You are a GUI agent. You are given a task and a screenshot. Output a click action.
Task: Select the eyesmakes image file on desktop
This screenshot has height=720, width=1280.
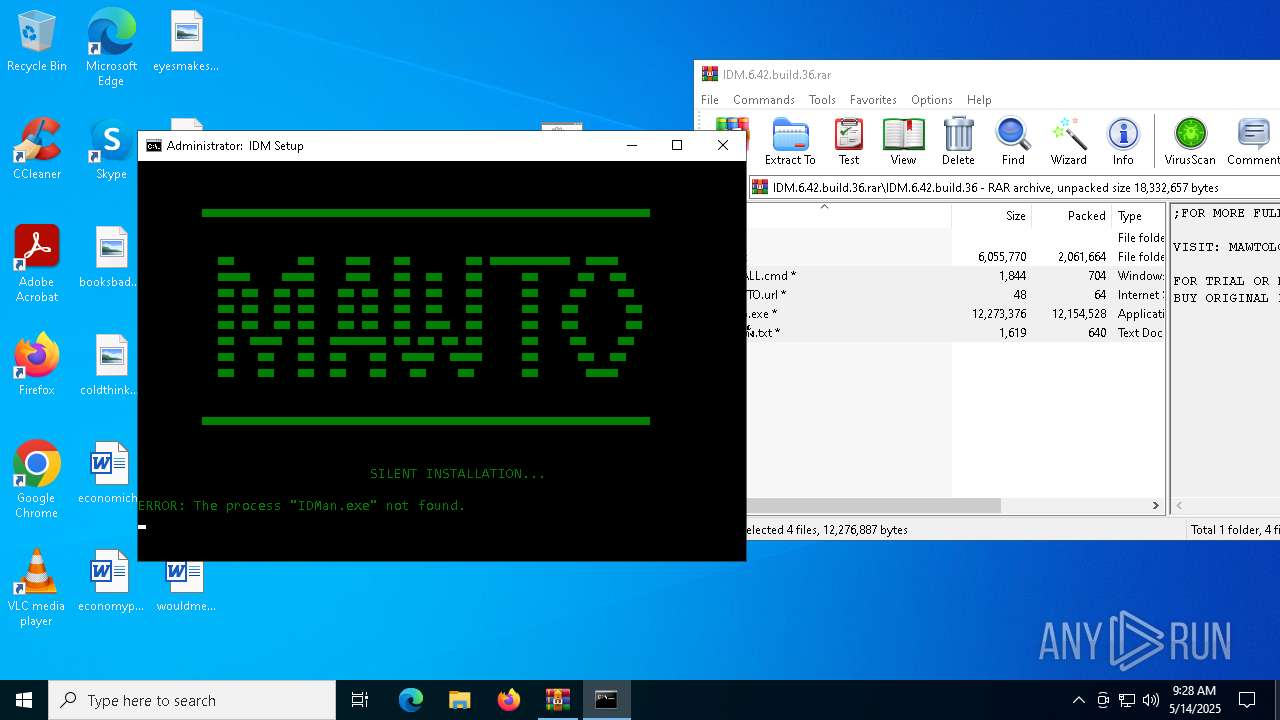coord(186,42)
